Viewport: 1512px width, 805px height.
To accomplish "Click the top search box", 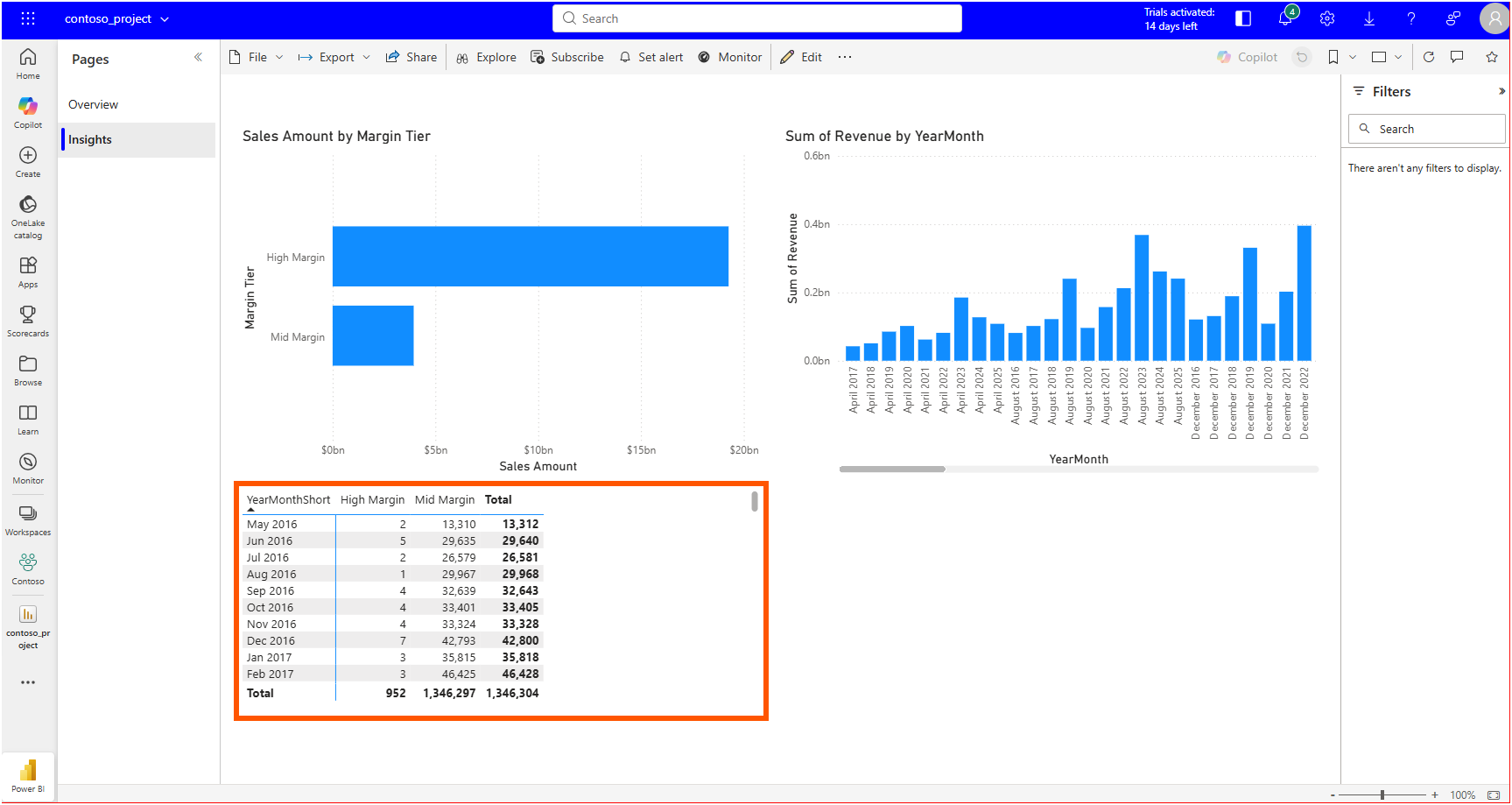I will click(x=757, y=18).
